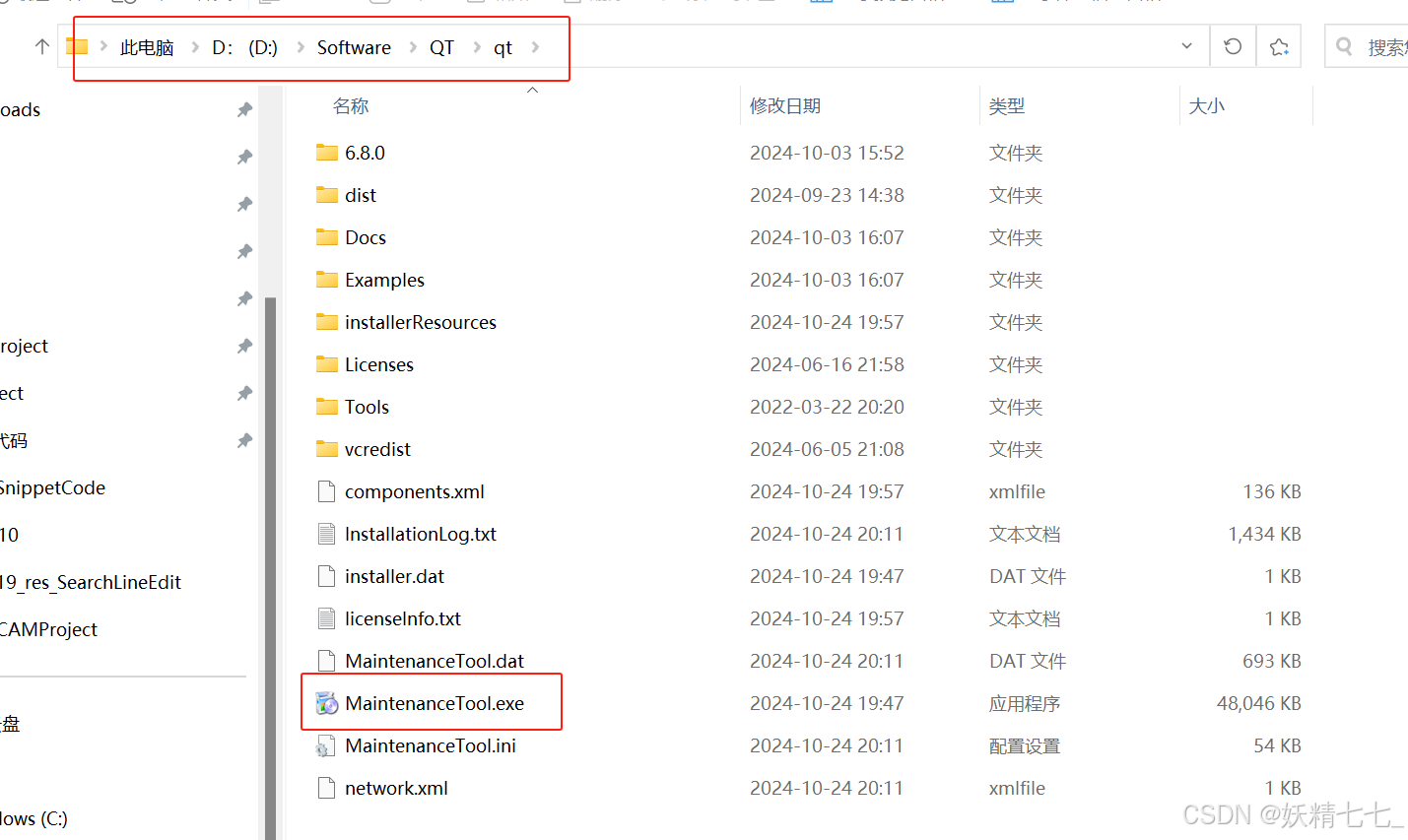
Task: Expand chevron between QT and qt
Action: [476, 47]
